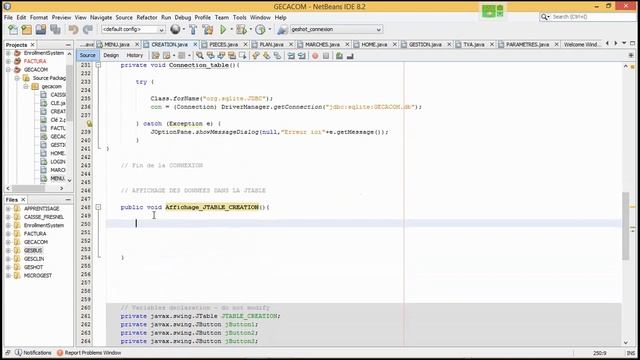Run the project with green play icon

pos(223,29)
